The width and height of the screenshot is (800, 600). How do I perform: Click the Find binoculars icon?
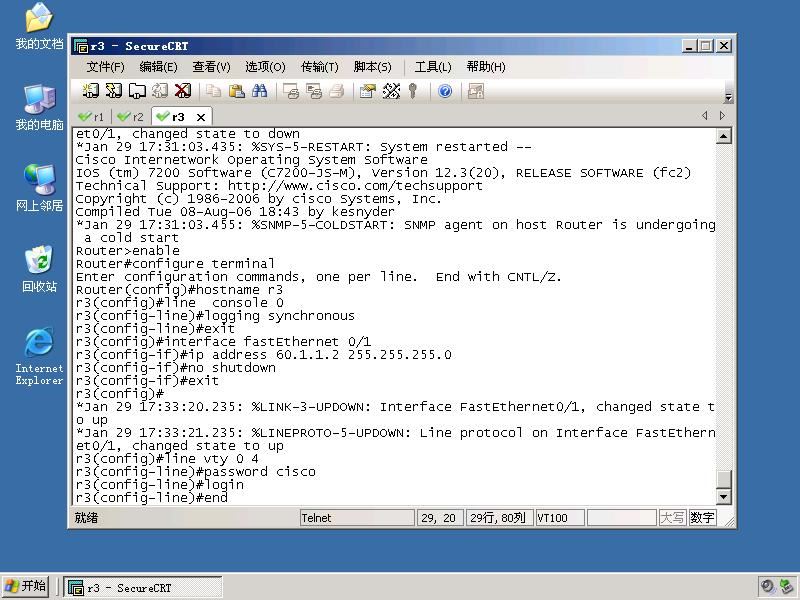click(259, 91)
